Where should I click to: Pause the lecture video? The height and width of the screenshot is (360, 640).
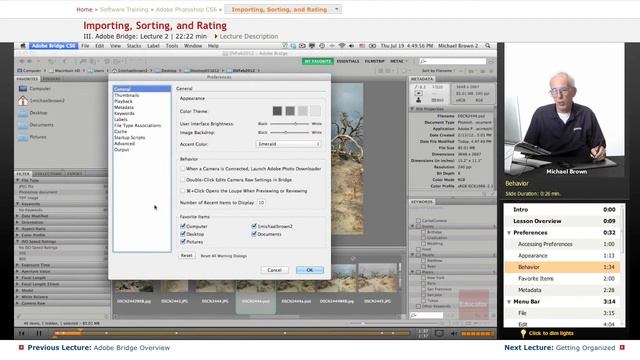39,333
